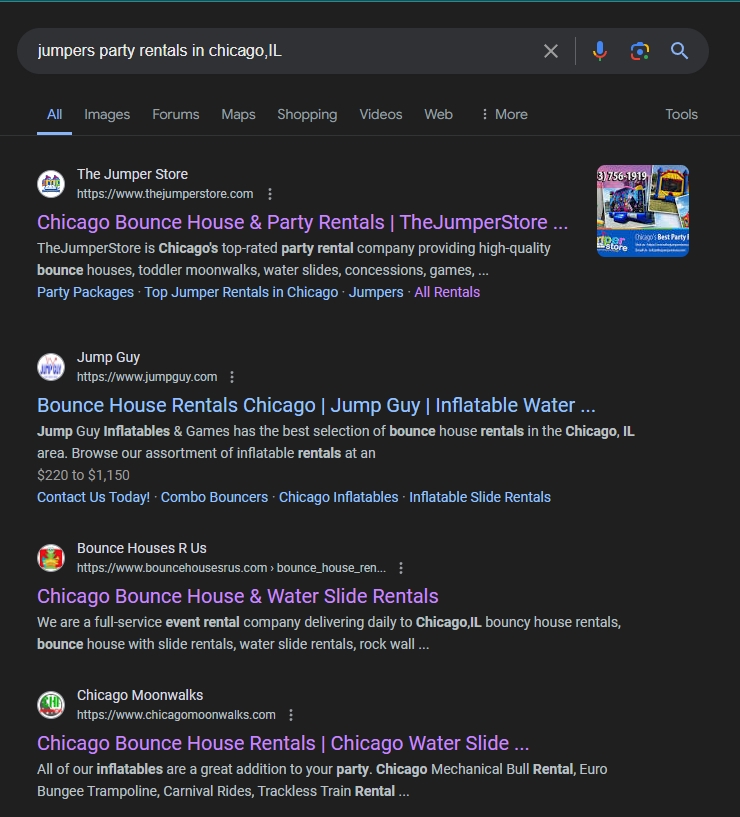Switch to the Web tab
The height and width of the screenshot is (817, 740).
click(x=438, y=115)
